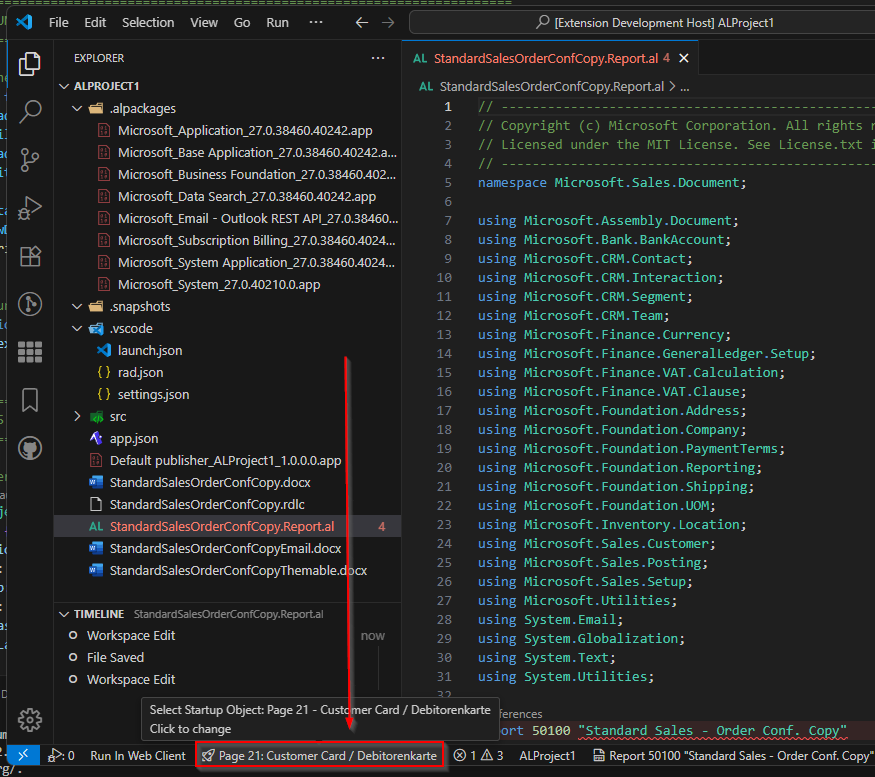Open the Bookmarks panel icon
875x777 pixels.
click(30, 400)
